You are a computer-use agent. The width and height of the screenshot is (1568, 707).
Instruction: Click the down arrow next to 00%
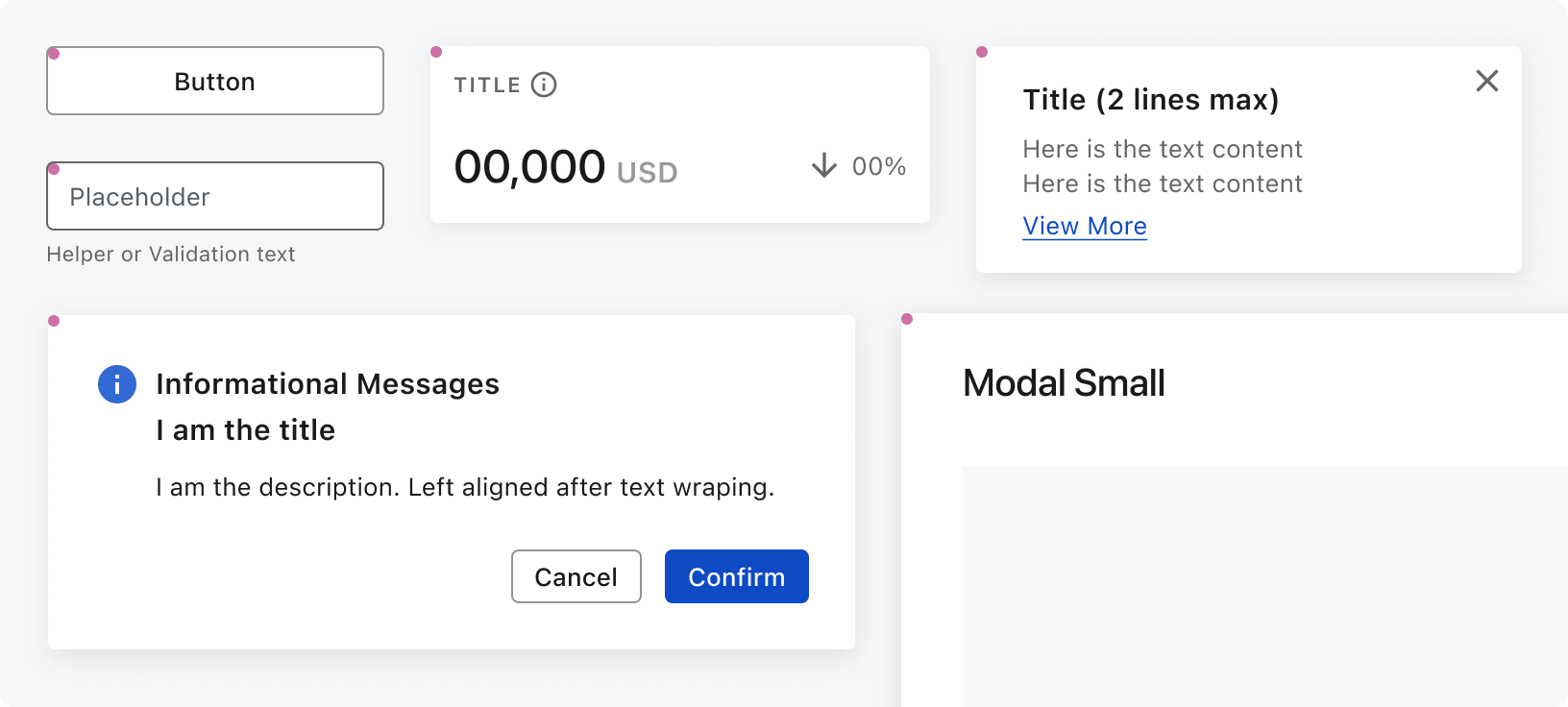click(823, 166)
